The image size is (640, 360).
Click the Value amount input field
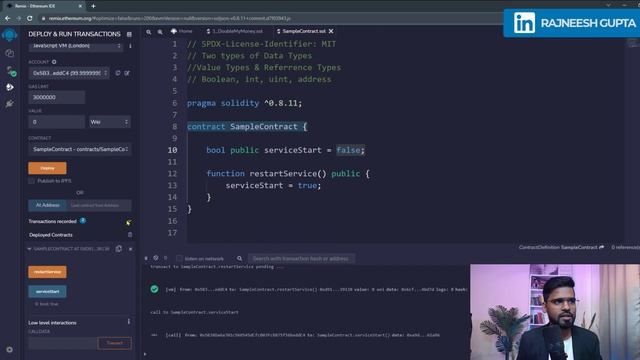[57, 122]
